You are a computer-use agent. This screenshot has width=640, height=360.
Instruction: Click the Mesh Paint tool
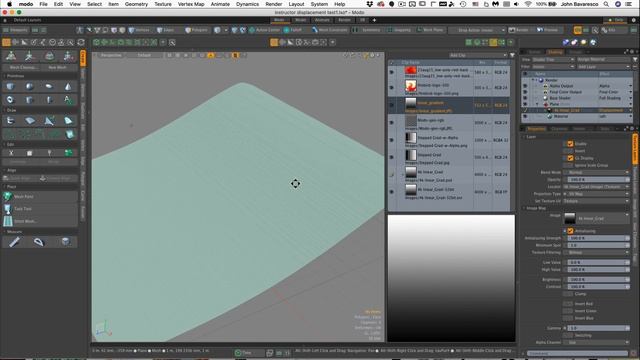pos(40,197)
